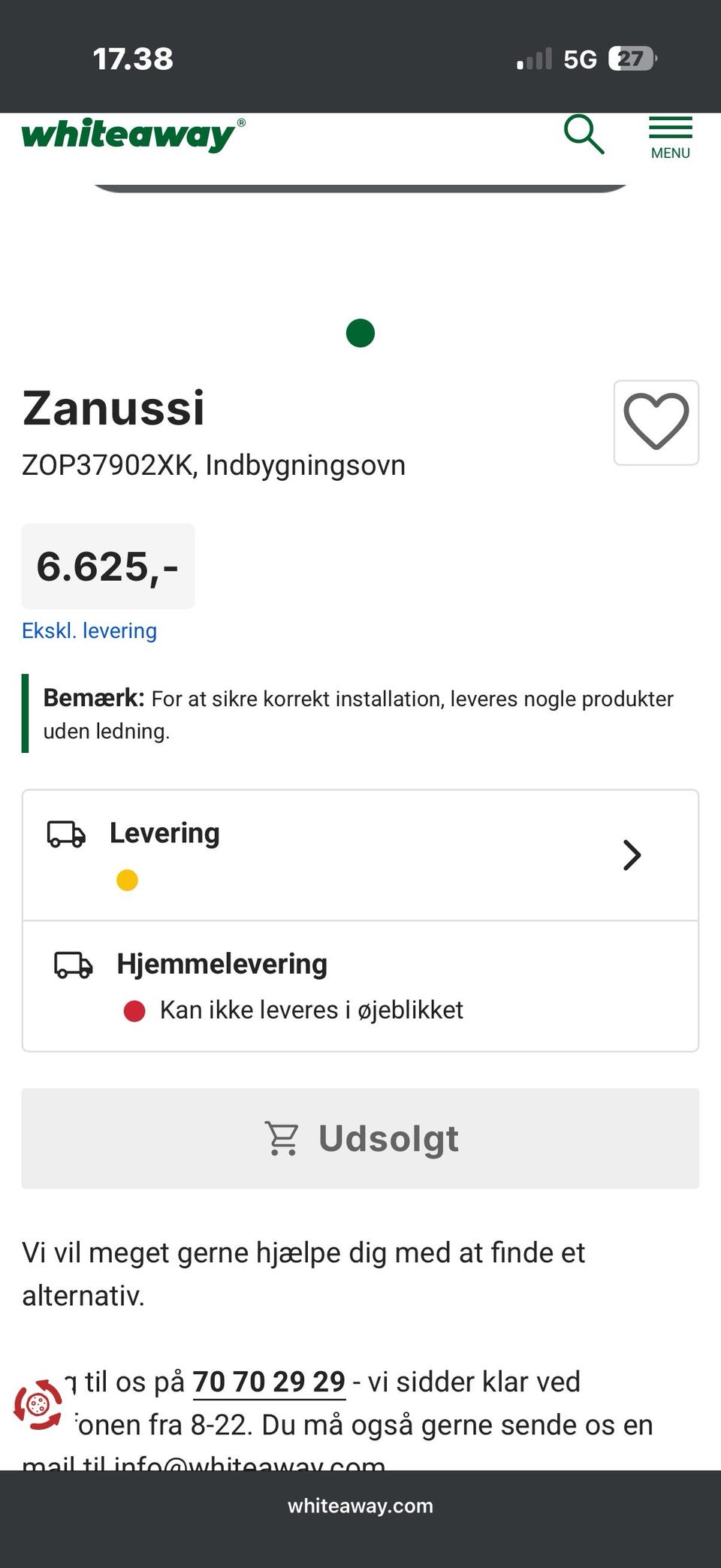Tap the yellow Levering status dot
The image size is (721, 1568).
(x=127, y=880)
